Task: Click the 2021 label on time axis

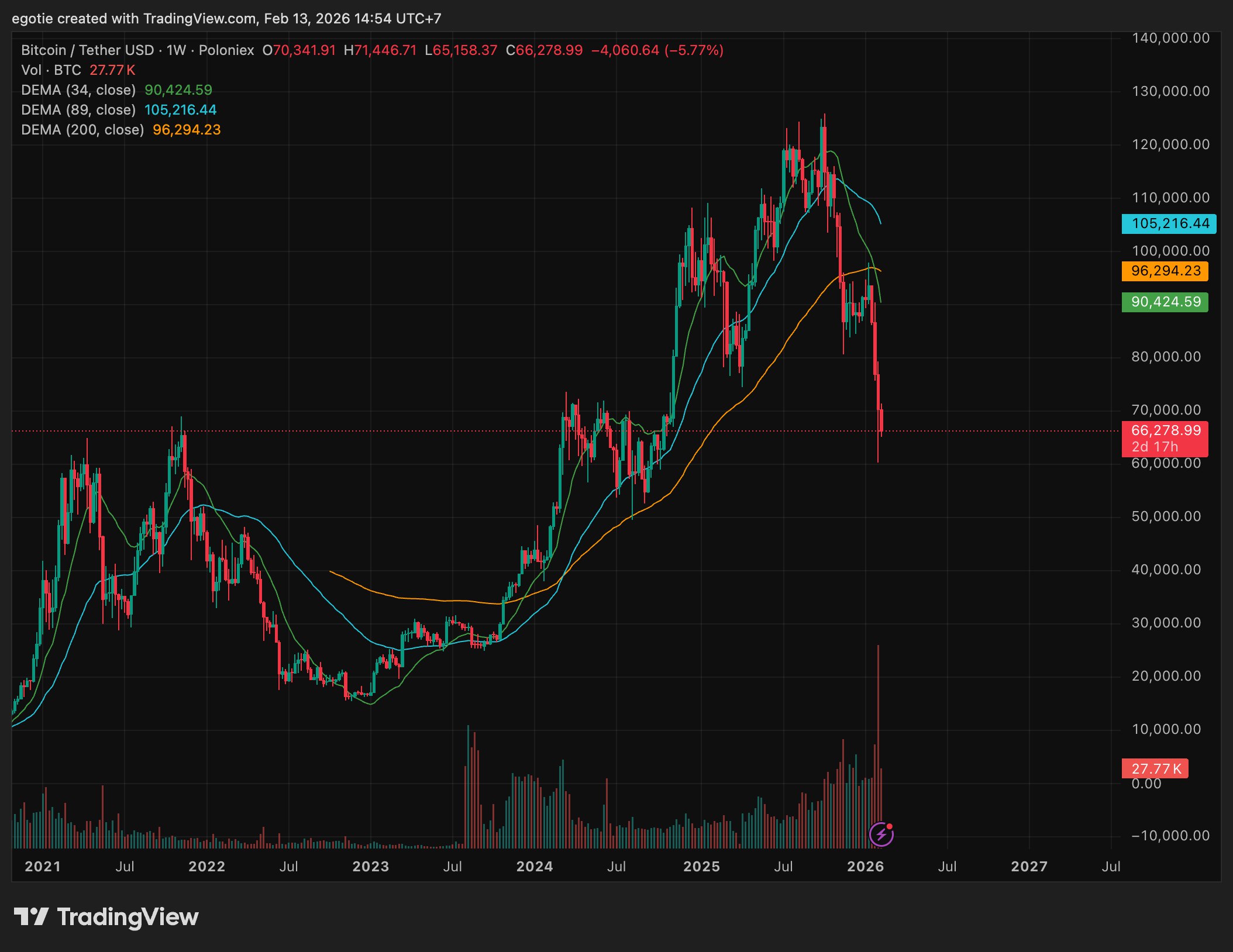Action: pos(43,867)
